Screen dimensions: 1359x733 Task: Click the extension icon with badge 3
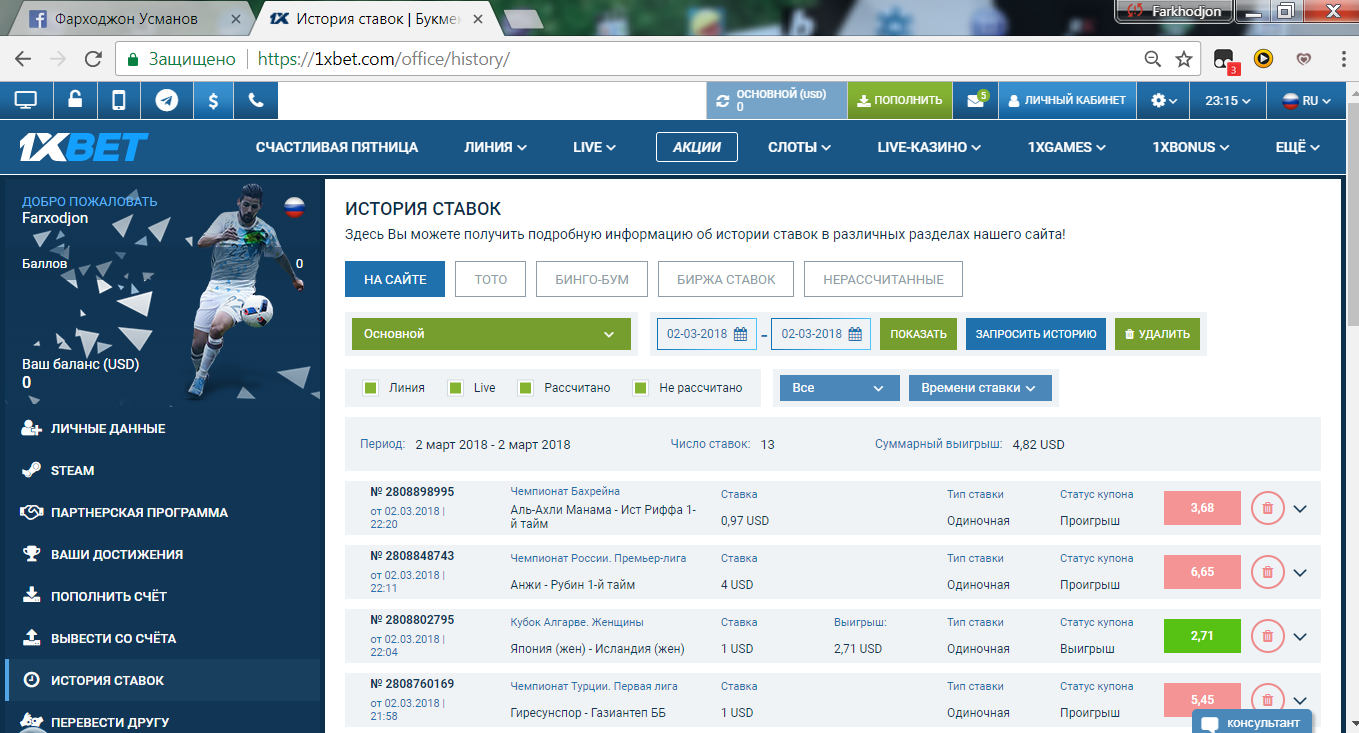coord(1225,61)
